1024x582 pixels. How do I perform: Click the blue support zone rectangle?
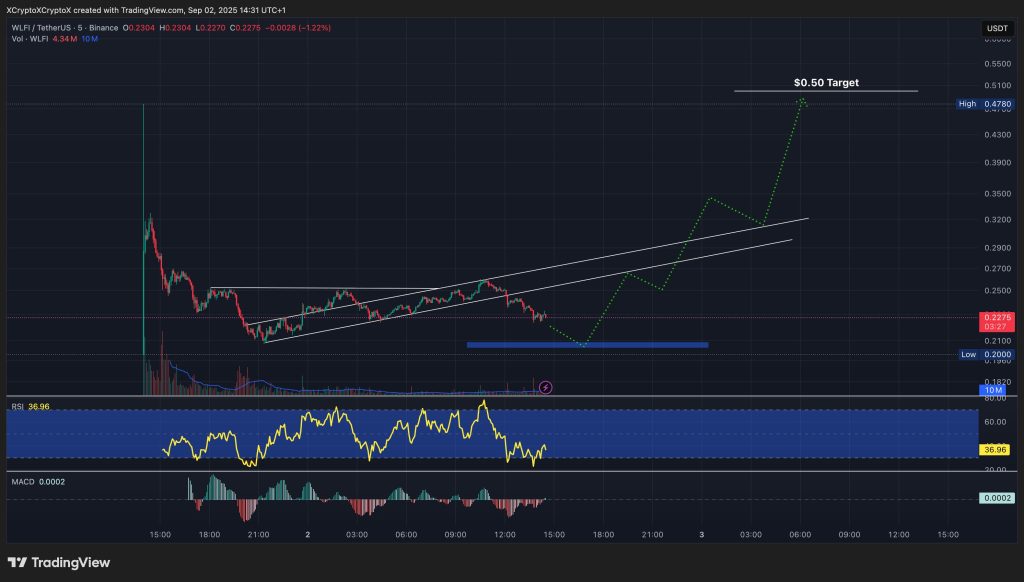click(x=588, y=344)
